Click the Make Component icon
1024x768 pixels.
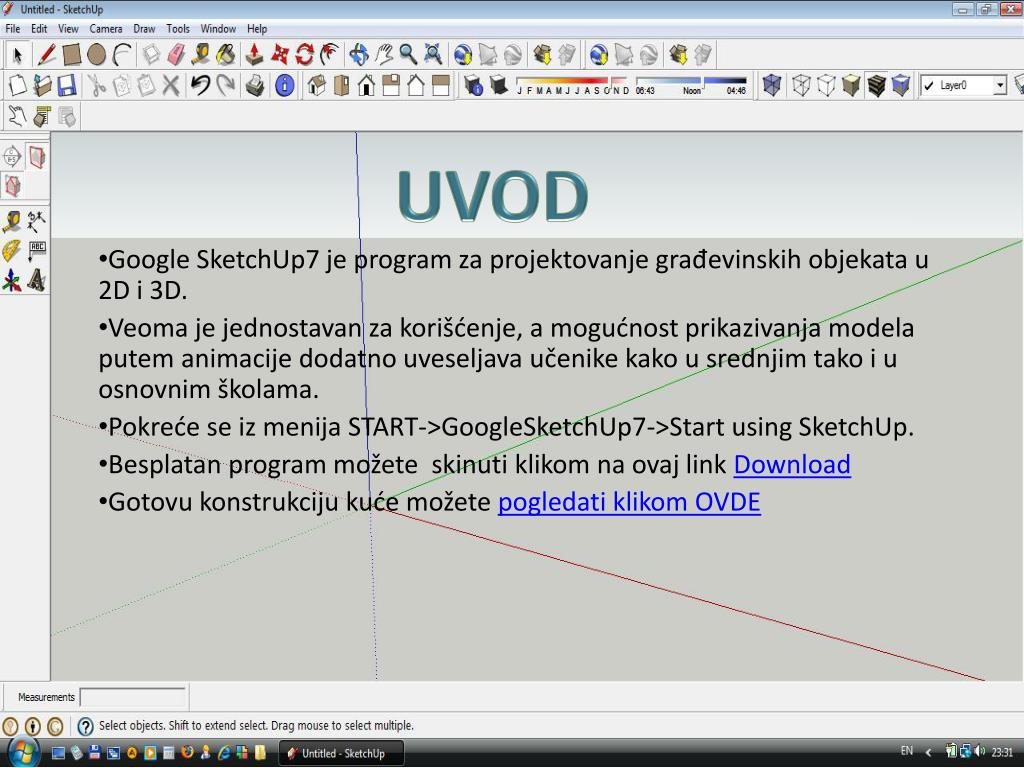(x=152, y=55)
